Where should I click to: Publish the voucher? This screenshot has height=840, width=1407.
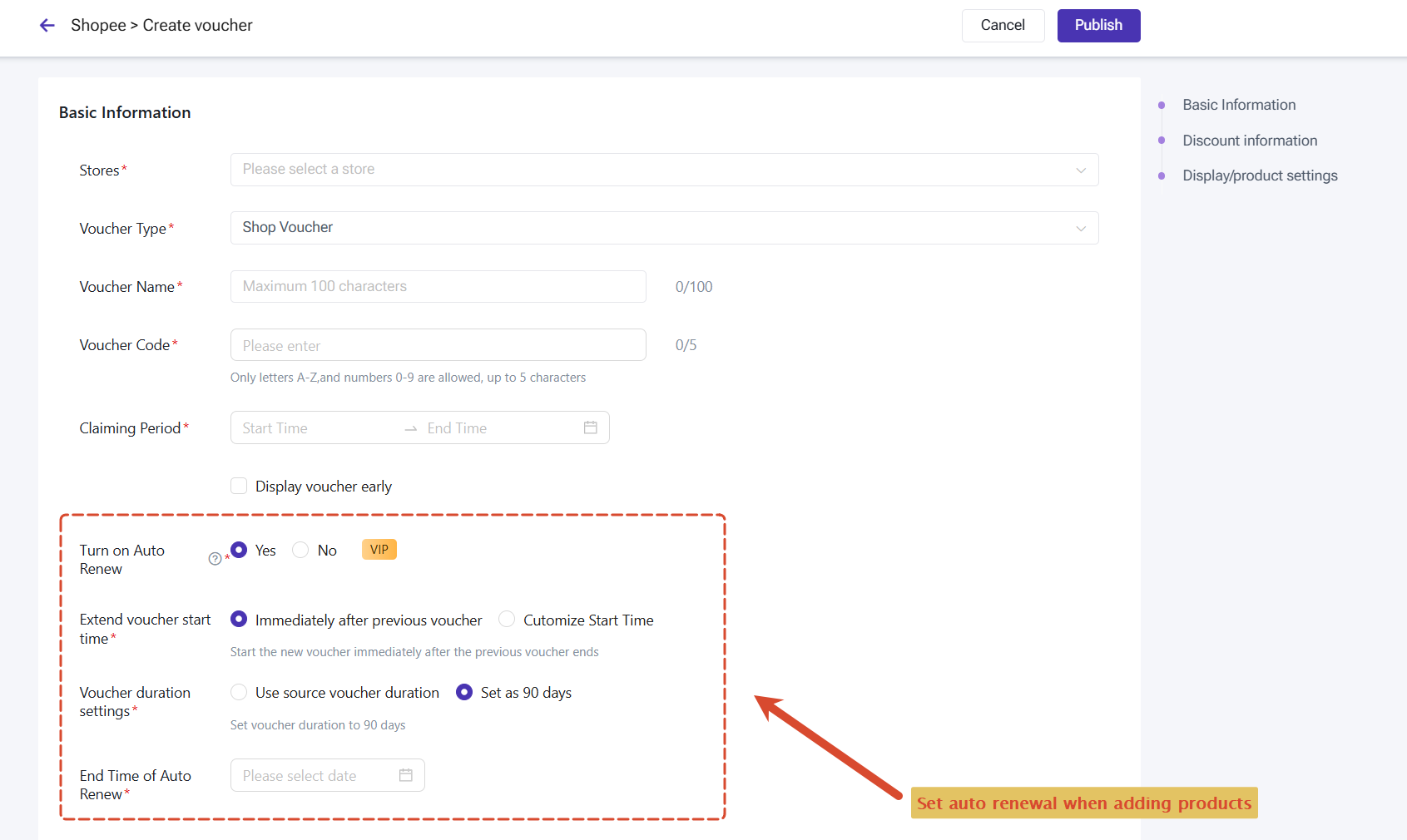(1098, 26)
